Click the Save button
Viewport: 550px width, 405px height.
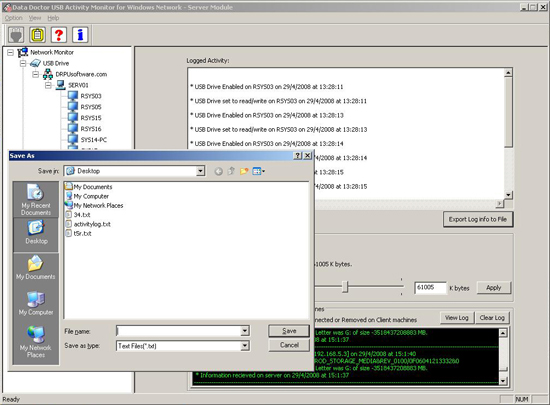tap(289, 331)
